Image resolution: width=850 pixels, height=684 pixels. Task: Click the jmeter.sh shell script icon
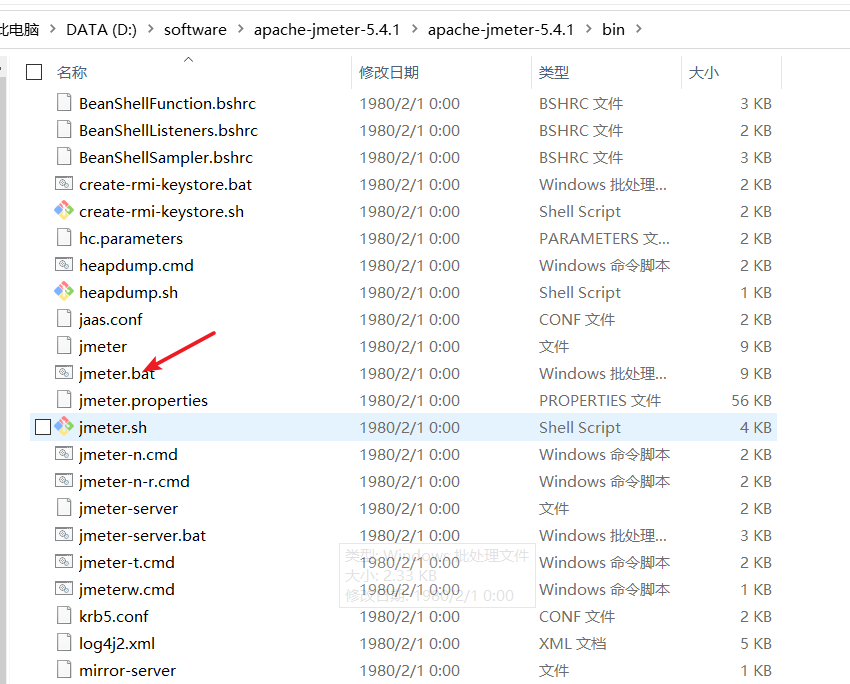click(x=64, y=426)
